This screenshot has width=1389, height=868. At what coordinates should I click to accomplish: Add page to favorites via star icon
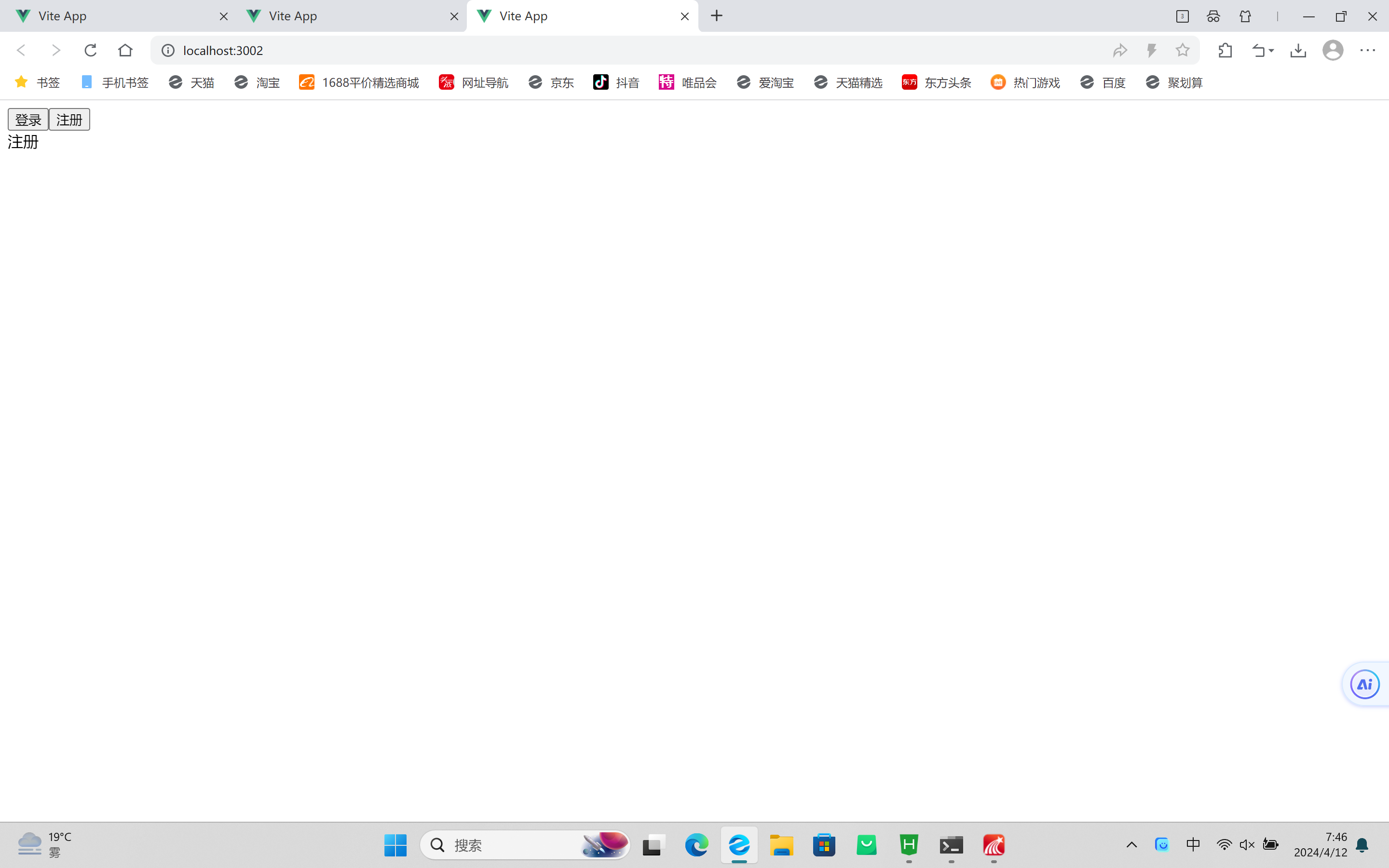click(1183, 50)
